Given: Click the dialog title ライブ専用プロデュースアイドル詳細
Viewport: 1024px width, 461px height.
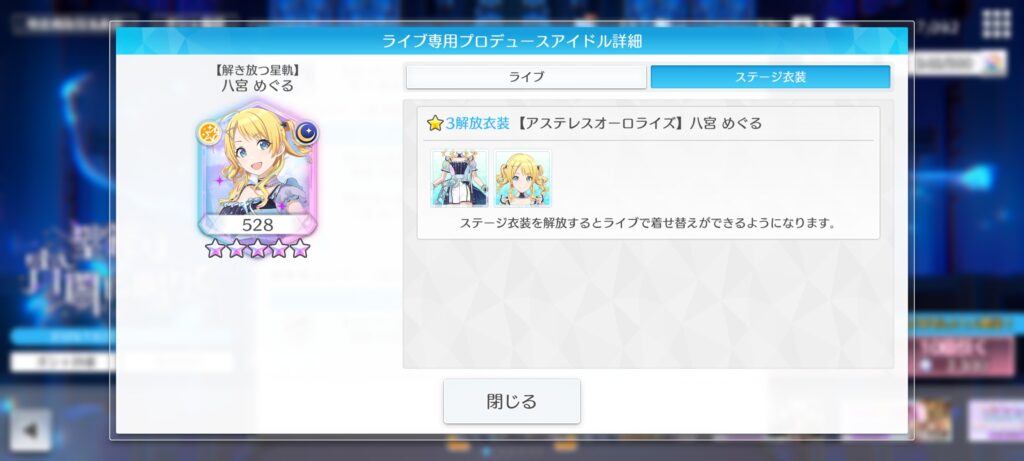Looking at the screenshot, I should [511, 41].
